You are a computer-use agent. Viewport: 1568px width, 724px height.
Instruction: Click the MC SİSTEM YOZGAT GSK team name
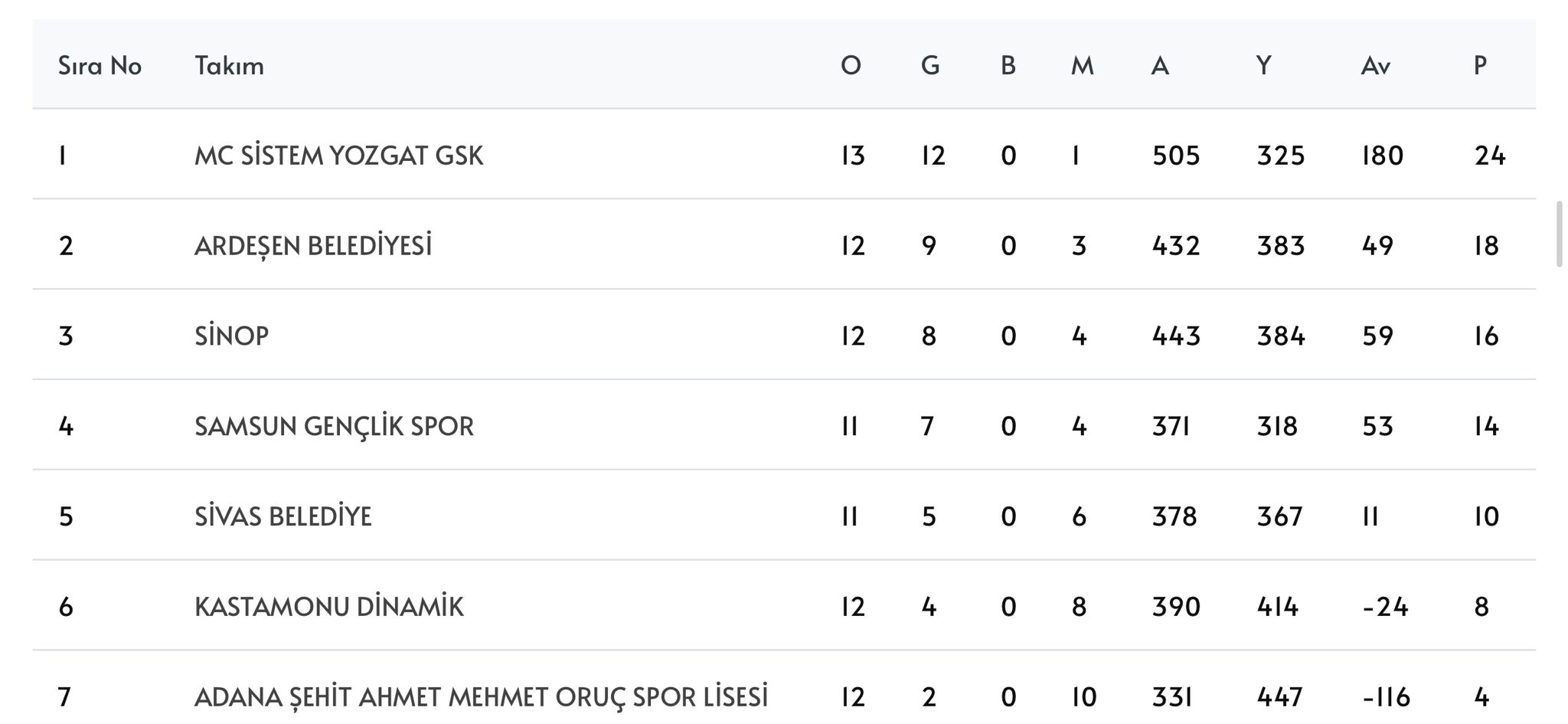[x=338, y=156]
